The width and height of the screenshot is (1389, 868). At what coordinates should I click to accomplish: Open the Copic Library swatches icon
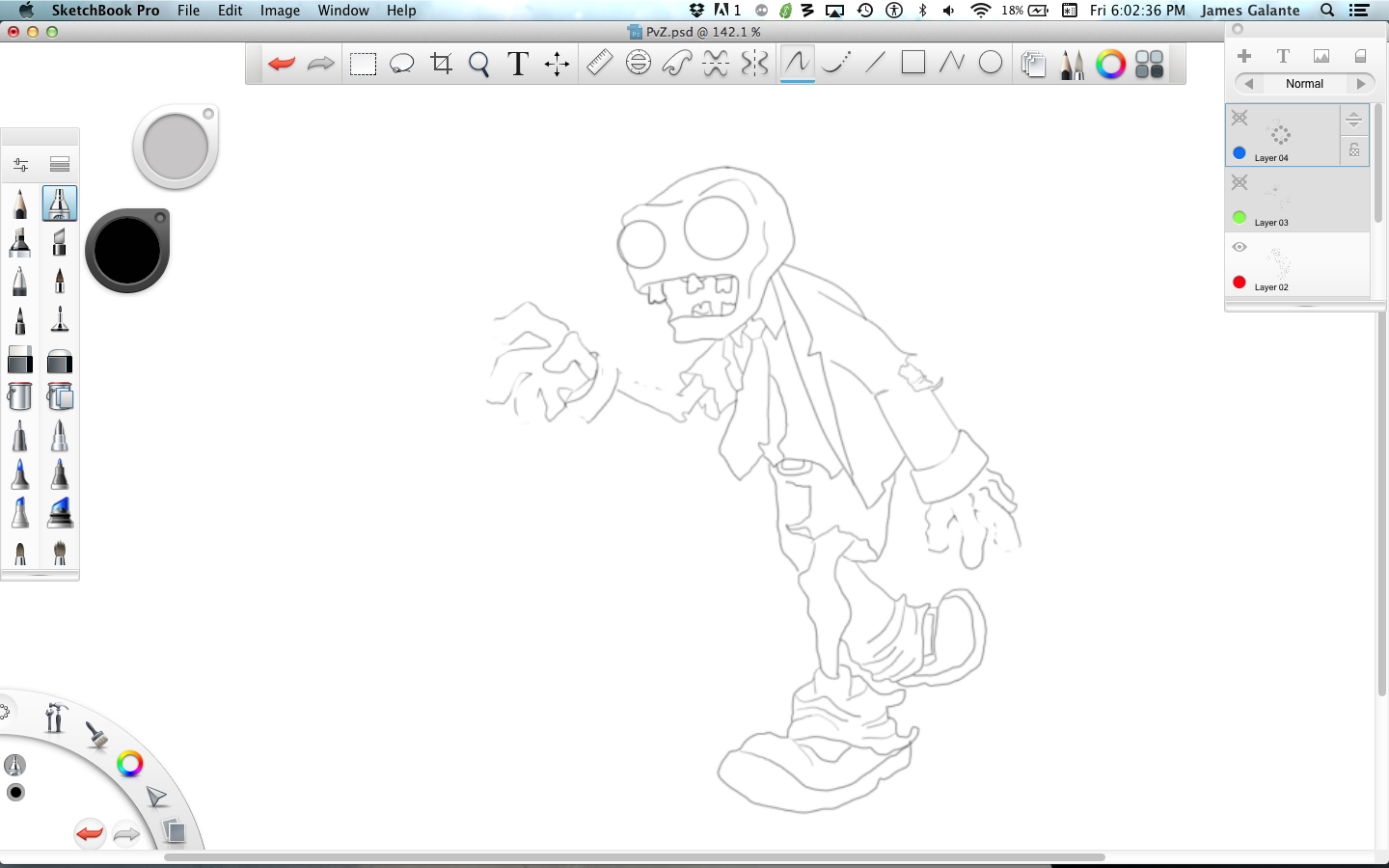[x=1150, y=65]
